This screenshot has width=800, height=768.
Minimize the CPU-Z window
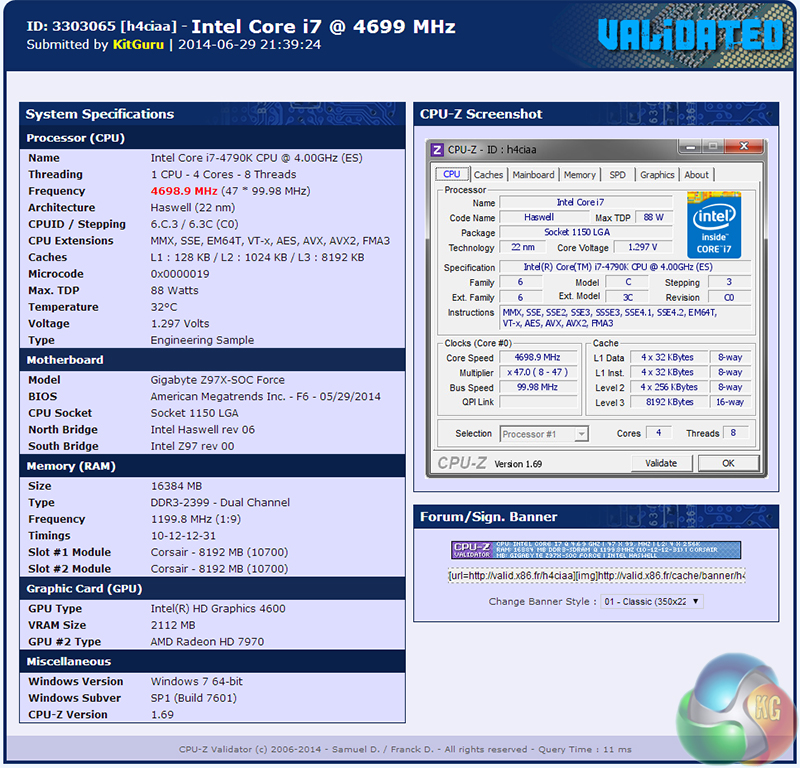pos(690,147)
